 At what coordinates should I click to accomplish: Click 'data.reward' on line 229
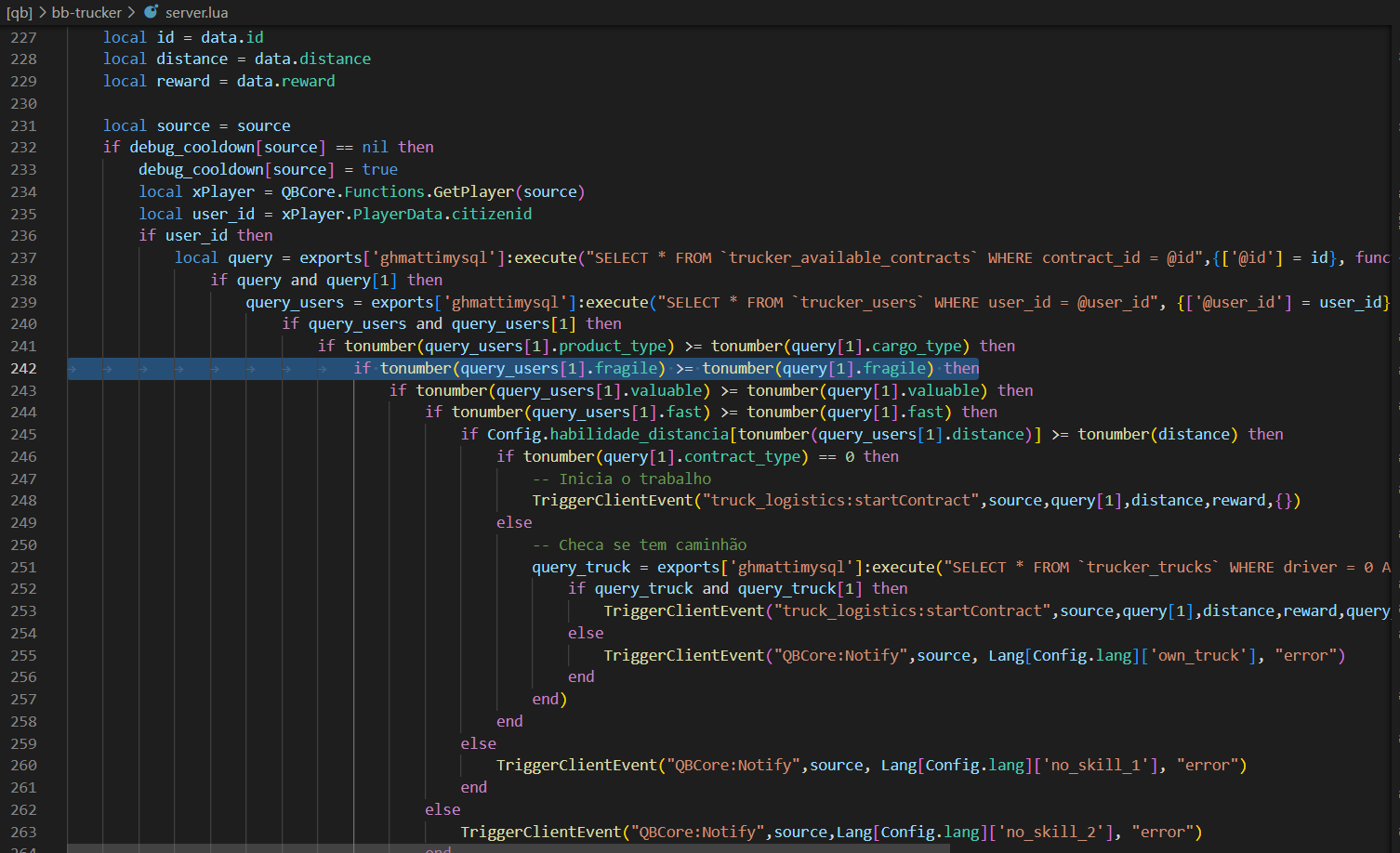click(x=285, y=81)
